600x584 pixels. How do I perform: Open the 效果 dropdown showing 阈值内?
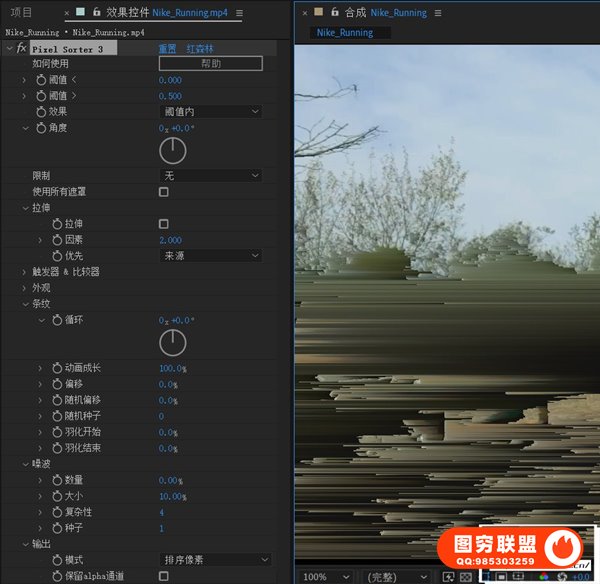coord(211,112)
